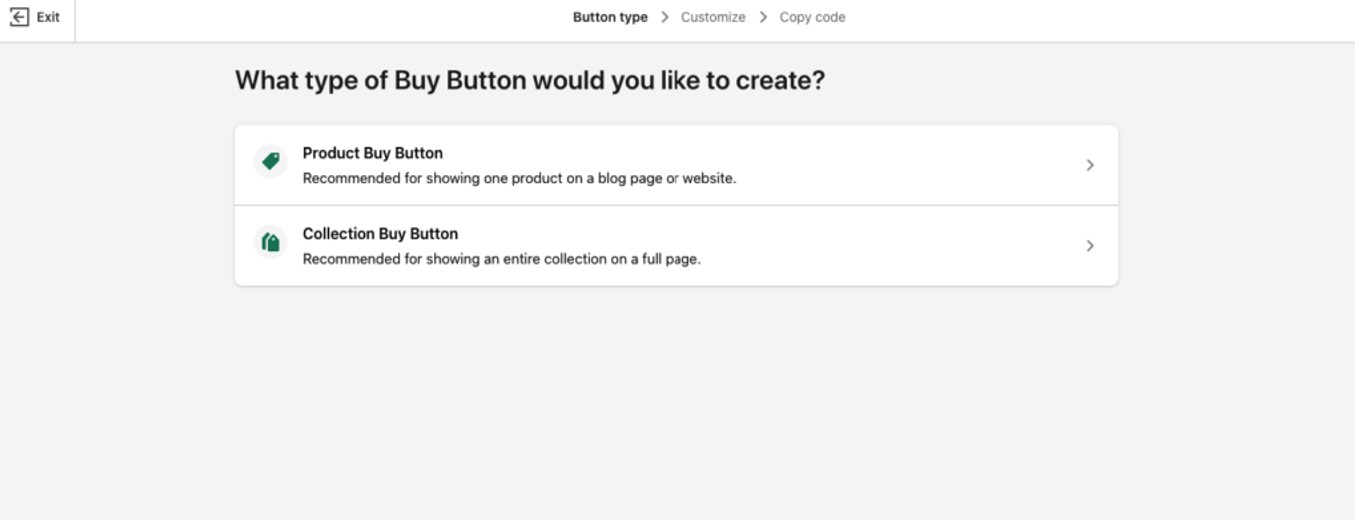Jump to the Copy code step
Viewport: 1355px width, 520px height.
812,17
